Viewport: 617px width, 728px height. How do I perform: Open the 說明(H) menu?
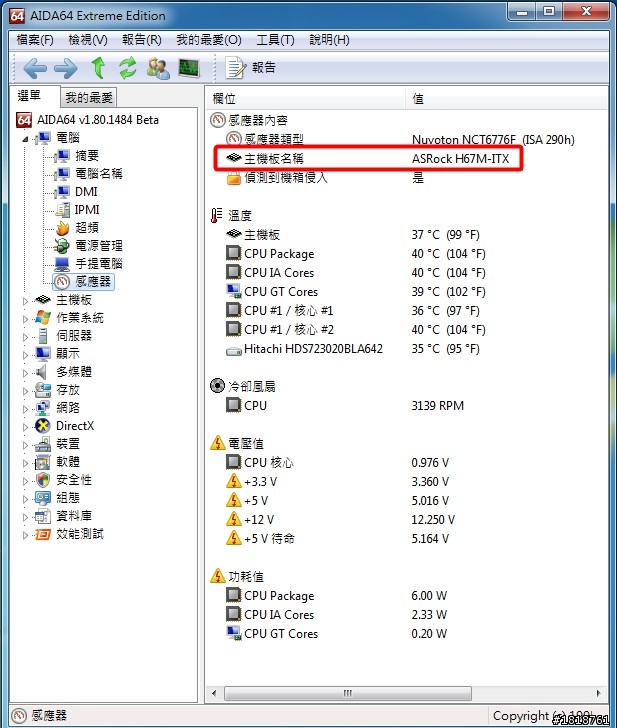[x=329, y=40]
